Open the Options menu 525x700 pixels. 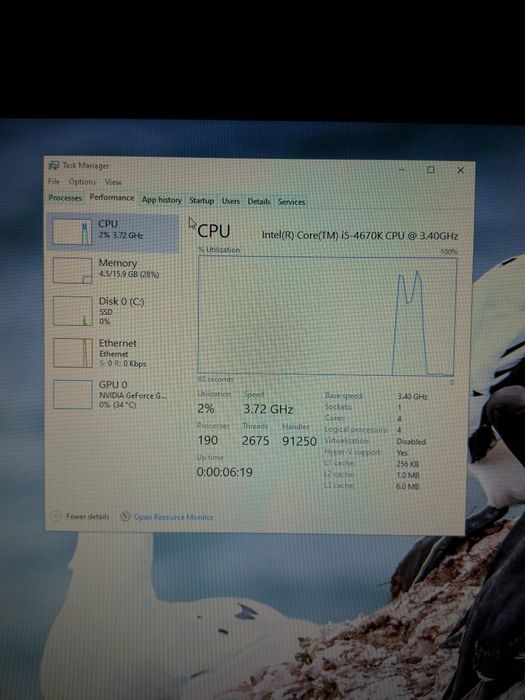pyautogui.click(x=82, y=182)
